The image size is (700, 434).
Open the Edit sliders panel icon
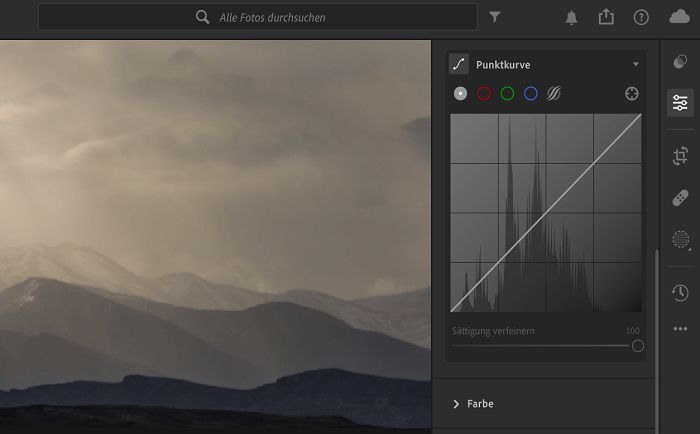pos(680,103)
